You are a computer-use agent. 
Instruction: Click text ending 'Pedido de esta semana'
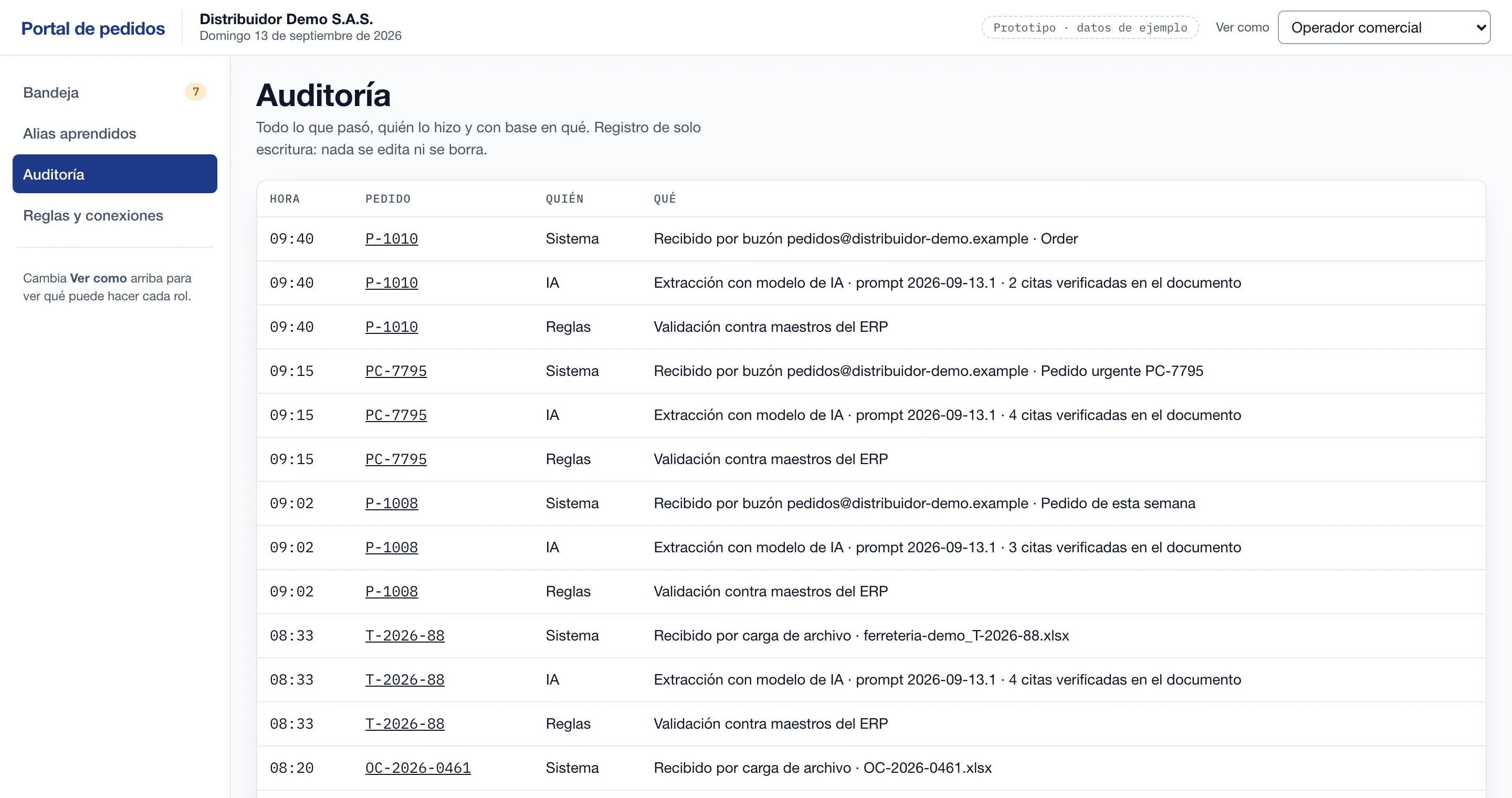pos(925,503)
